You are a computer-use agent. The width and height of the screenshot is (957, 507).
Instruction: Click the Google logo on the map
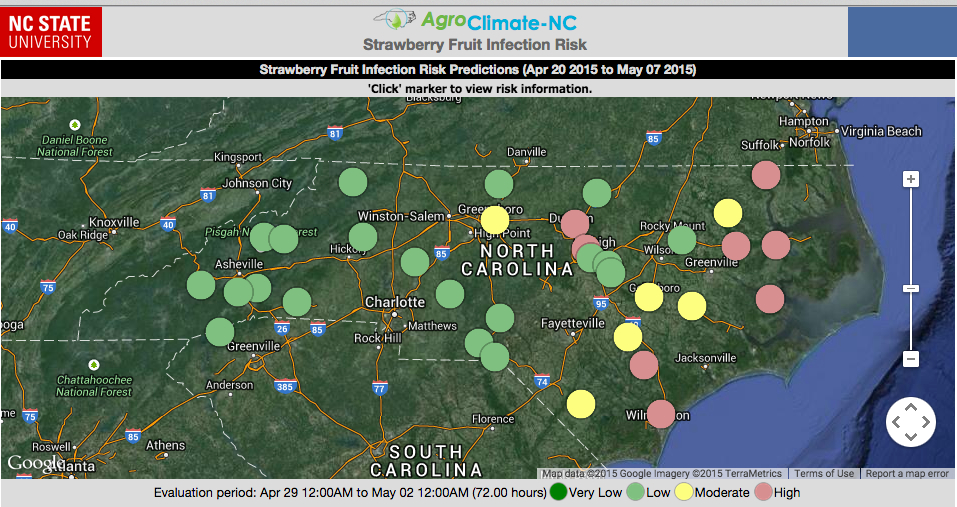[34, 464]
